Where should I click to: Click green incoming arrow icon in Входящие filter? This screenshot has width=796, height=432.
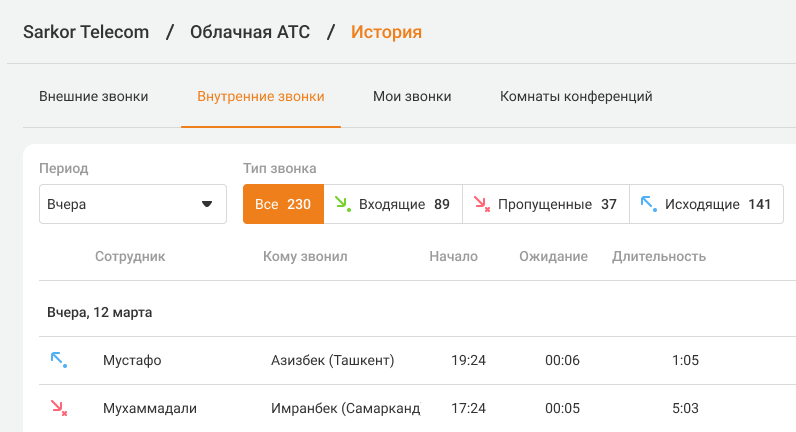coord(343,204)
